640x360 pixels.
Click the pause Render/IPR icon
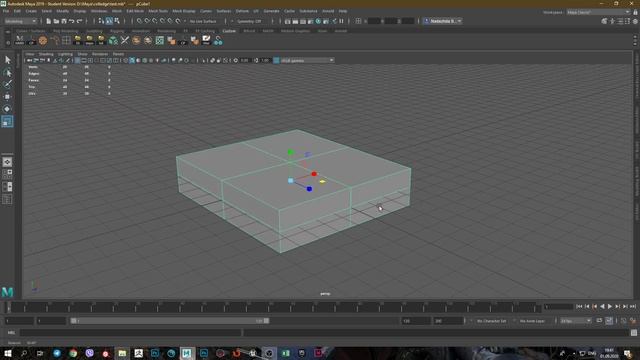tap(342, 21)
